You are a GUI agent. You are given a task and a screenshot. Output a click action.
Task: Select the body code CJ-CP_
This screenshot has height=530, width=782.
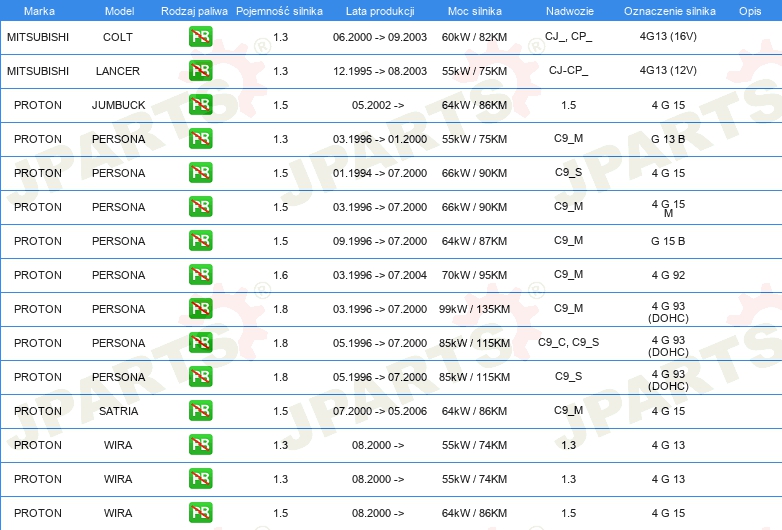coord(569,70)
